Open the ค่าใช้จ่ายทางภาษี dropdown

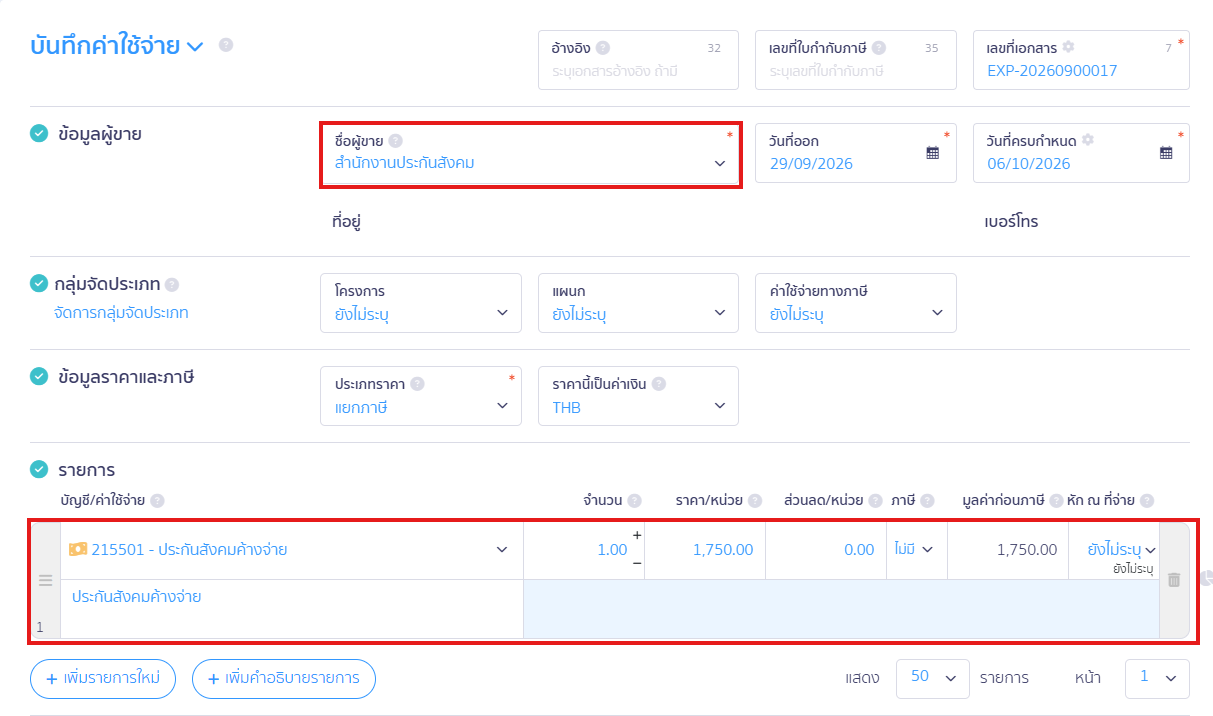click(856, 303)
